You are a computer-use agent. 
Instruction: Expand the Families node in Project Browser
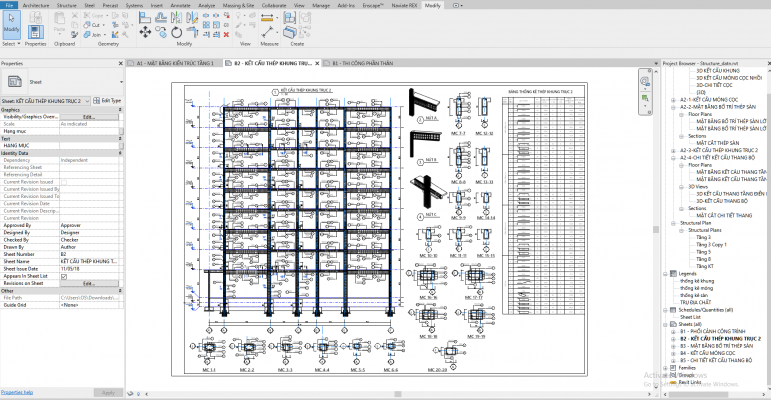(667, 367)
